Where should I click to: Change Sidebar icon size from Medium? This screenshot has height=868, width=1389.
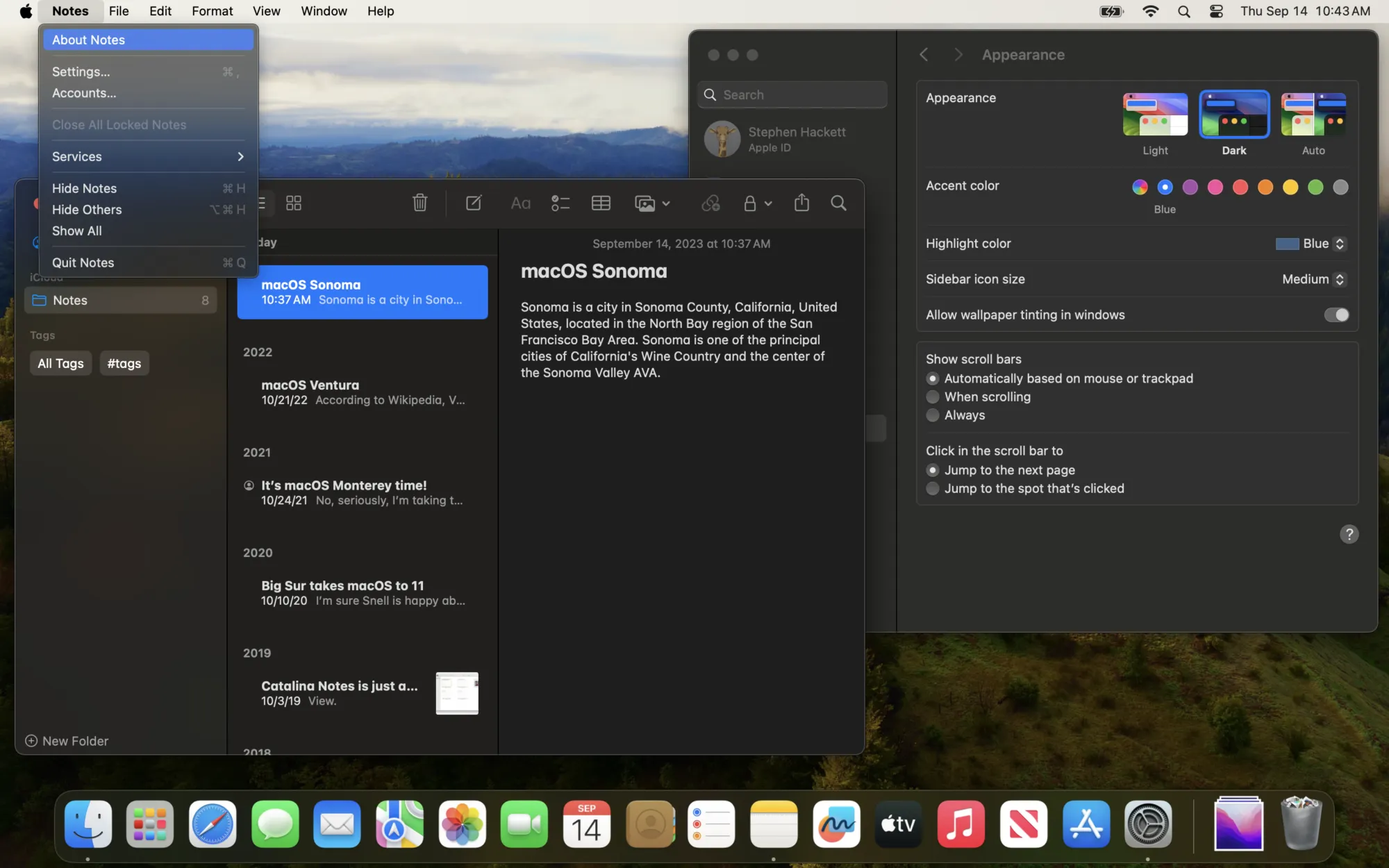1338,279
